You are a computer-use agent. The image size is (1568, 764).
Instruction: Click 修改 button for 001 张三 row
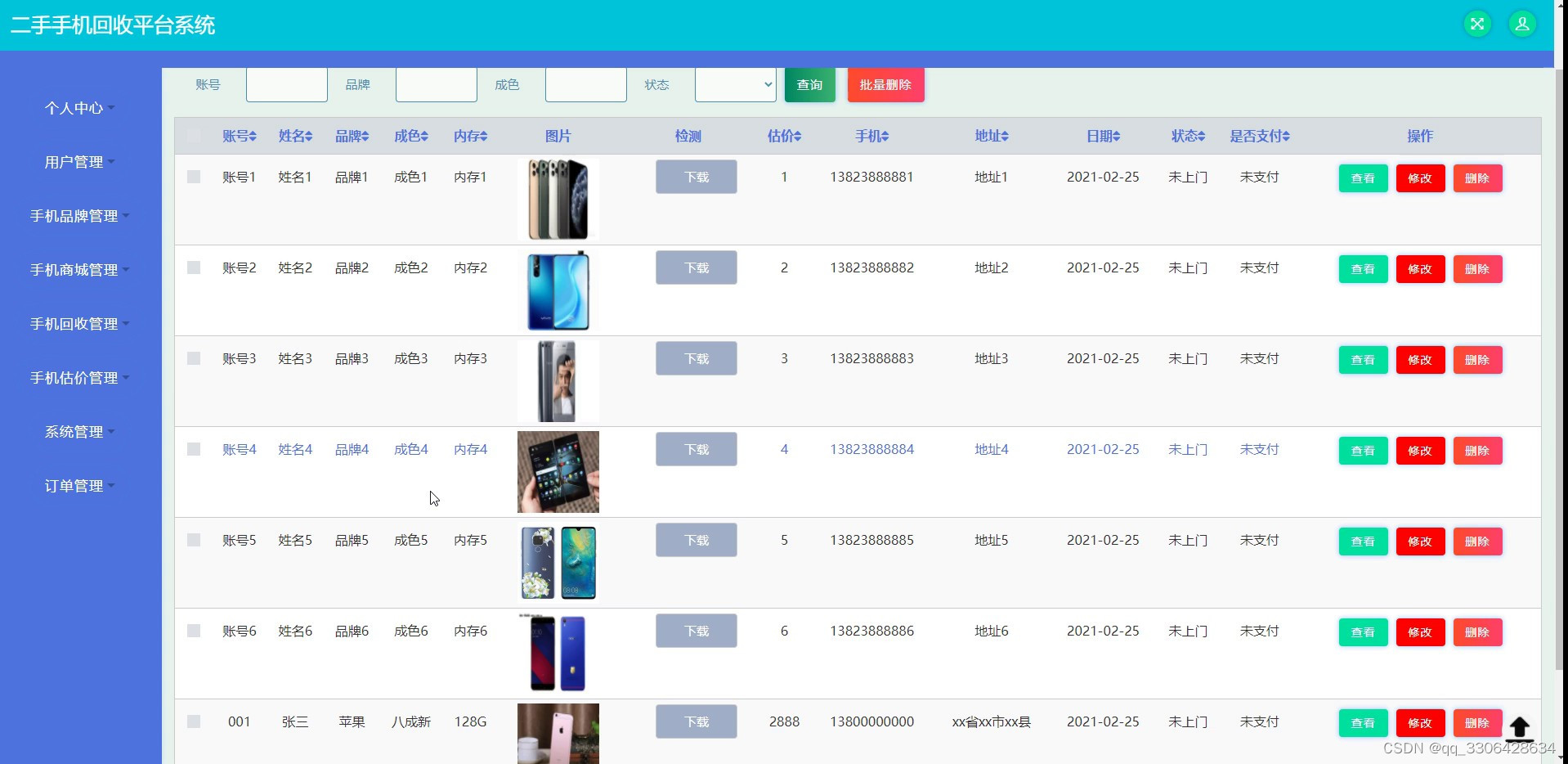click(1421, 723)
